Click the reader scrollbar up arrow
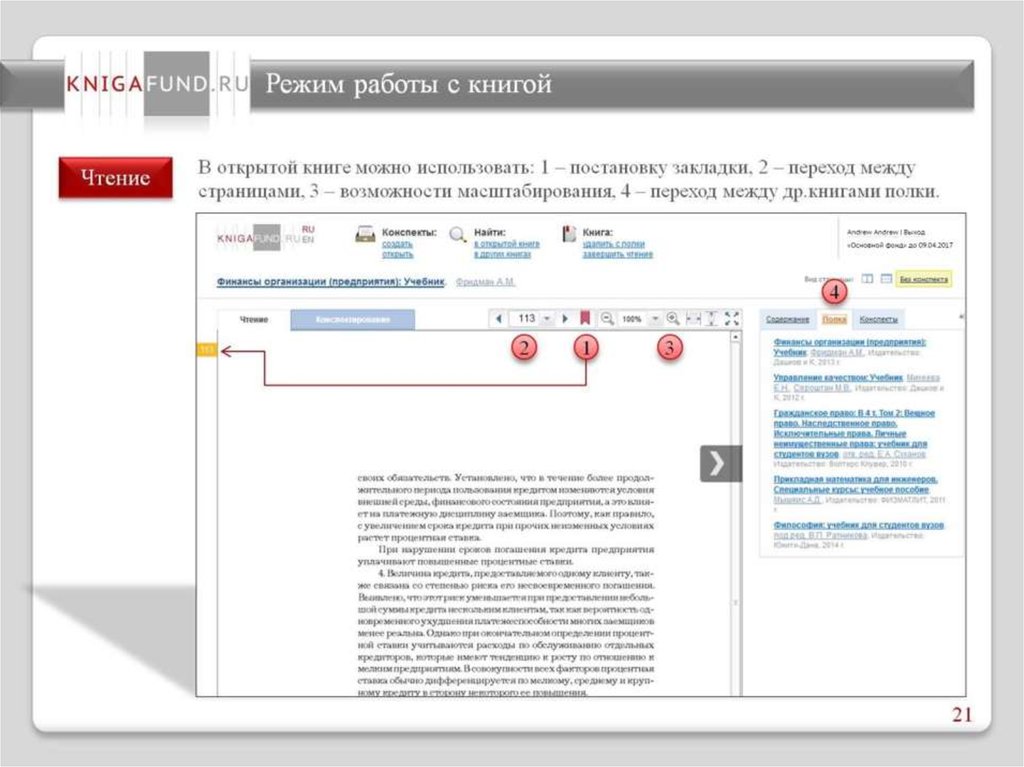The height and width of the screenshot is (767, 1024). pos(735,337)
